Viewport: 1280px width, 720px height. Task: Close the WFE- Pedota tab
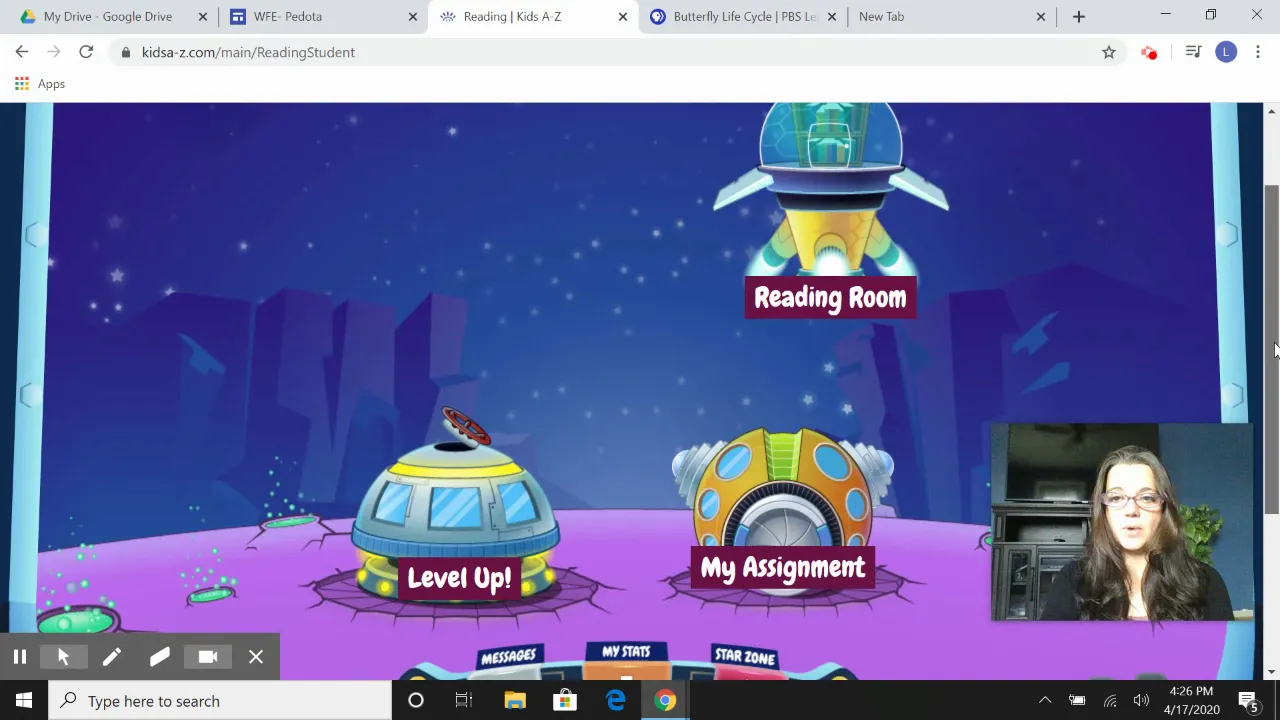(x=412, y=17)
